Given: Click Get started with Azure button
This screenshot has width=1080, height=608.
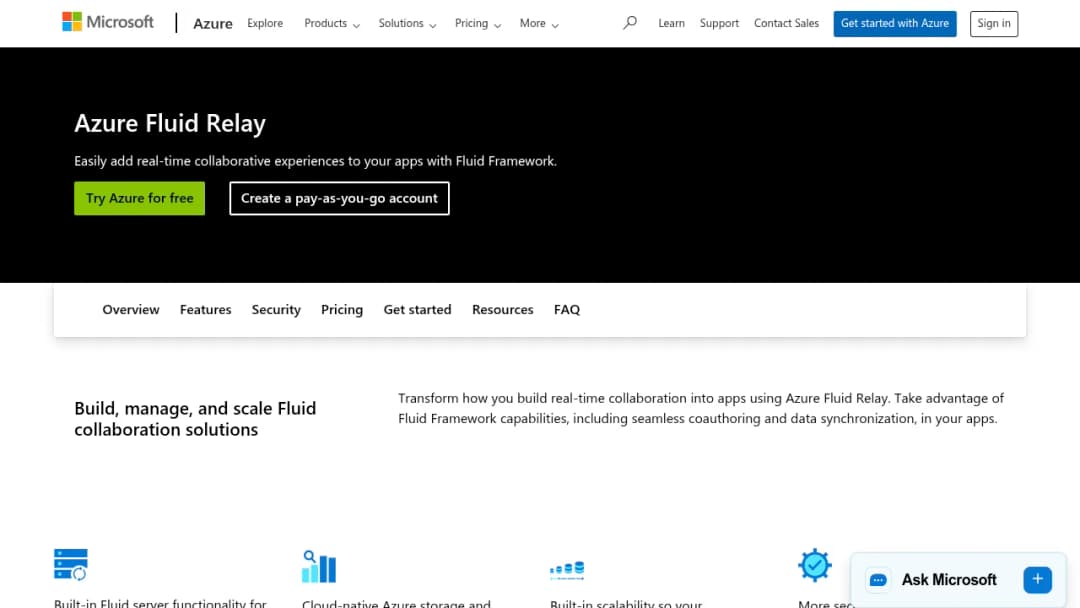Looking at the screenshot, I should click(x=895, y=23).
